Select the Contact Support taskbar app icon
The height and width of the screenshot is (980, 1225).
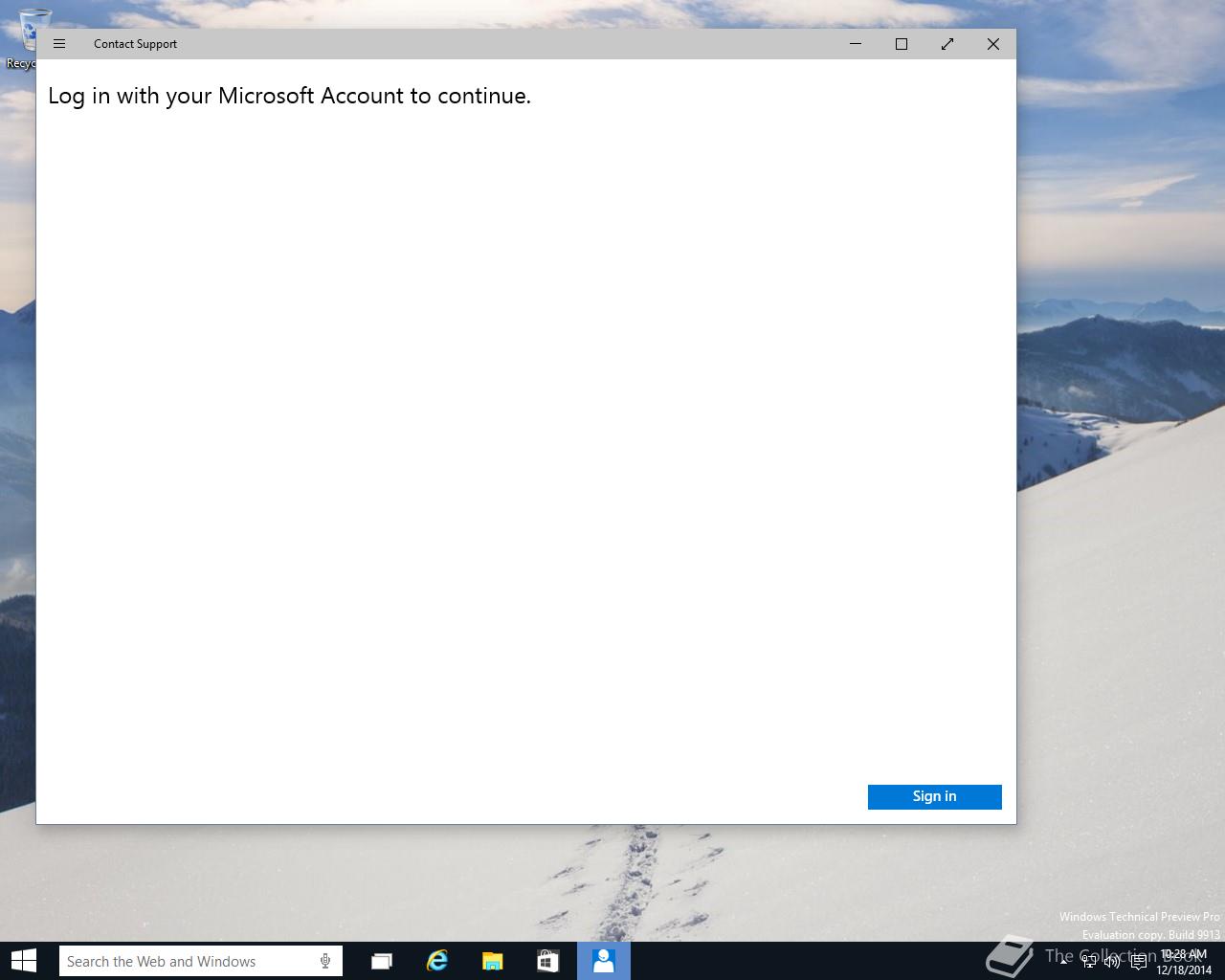(x=604, y=961)
